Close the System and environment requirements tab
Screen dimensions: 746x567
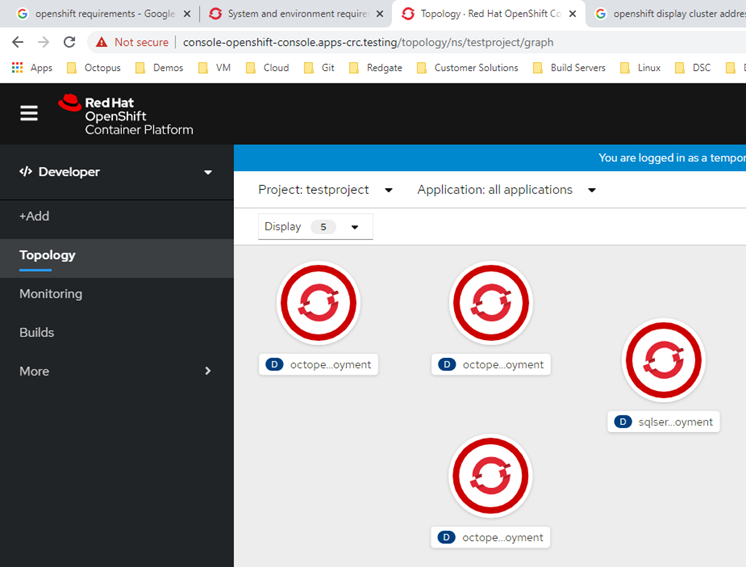coord(379,14)
